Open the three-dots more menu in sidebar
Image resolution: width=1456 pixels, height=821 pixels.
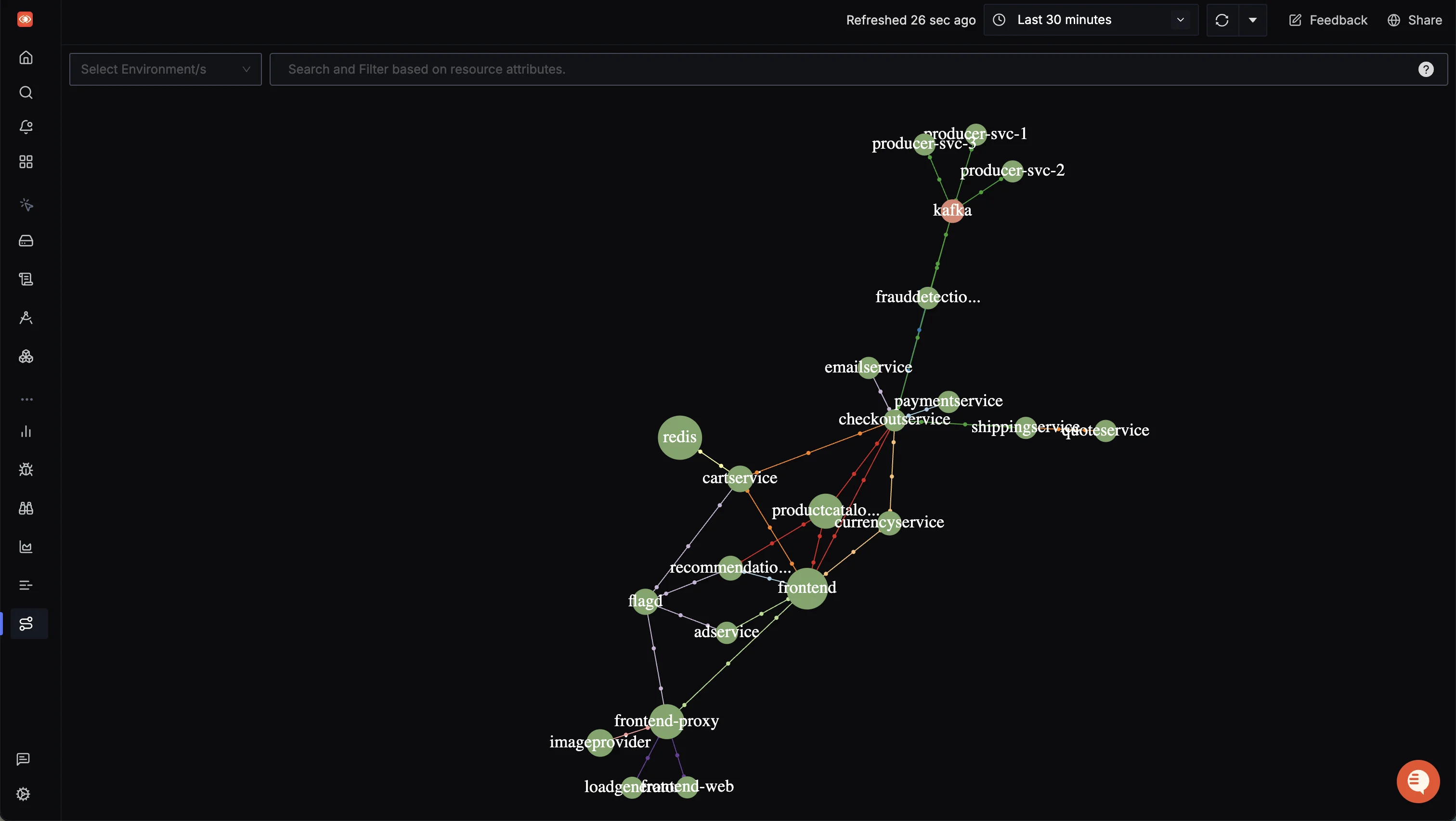[x=26, y=399]
